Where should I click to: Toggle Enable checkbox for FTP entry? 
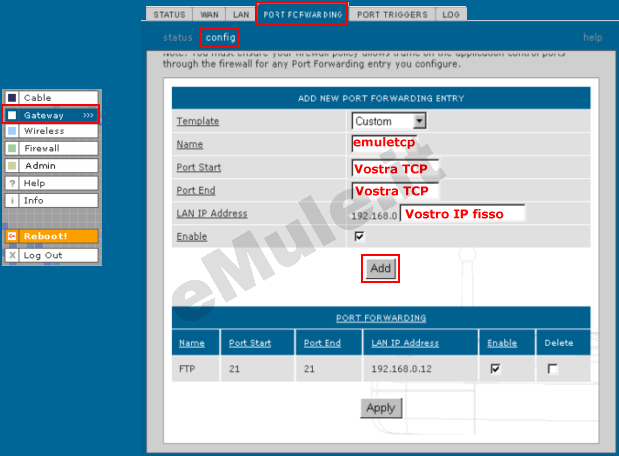pyautogui.click(x=495, y=369)
